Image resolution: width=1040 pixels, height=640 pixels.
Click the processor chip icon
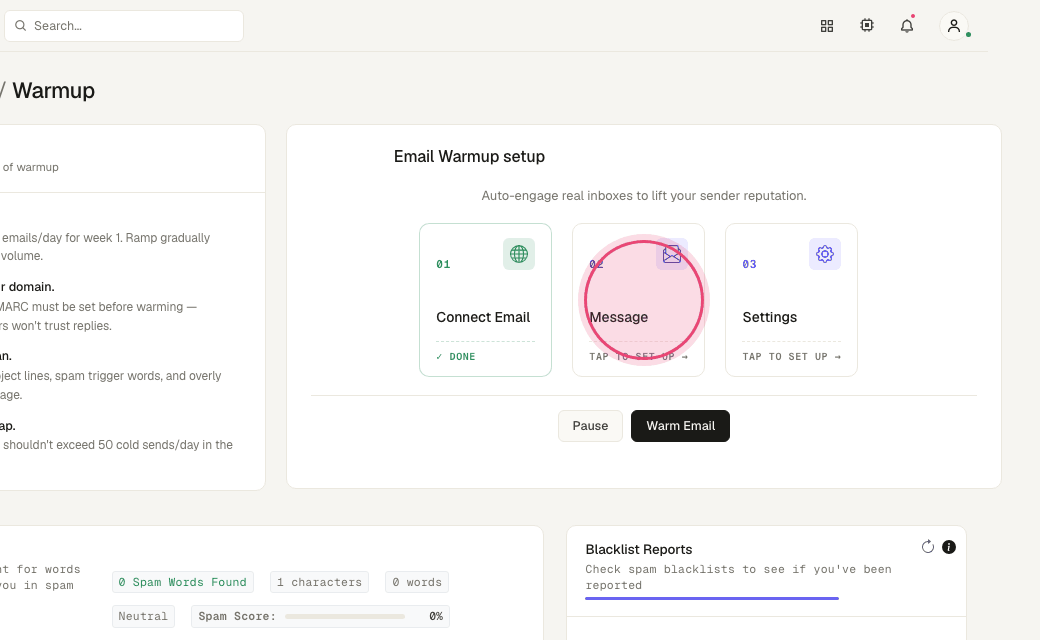pos(867,25)
